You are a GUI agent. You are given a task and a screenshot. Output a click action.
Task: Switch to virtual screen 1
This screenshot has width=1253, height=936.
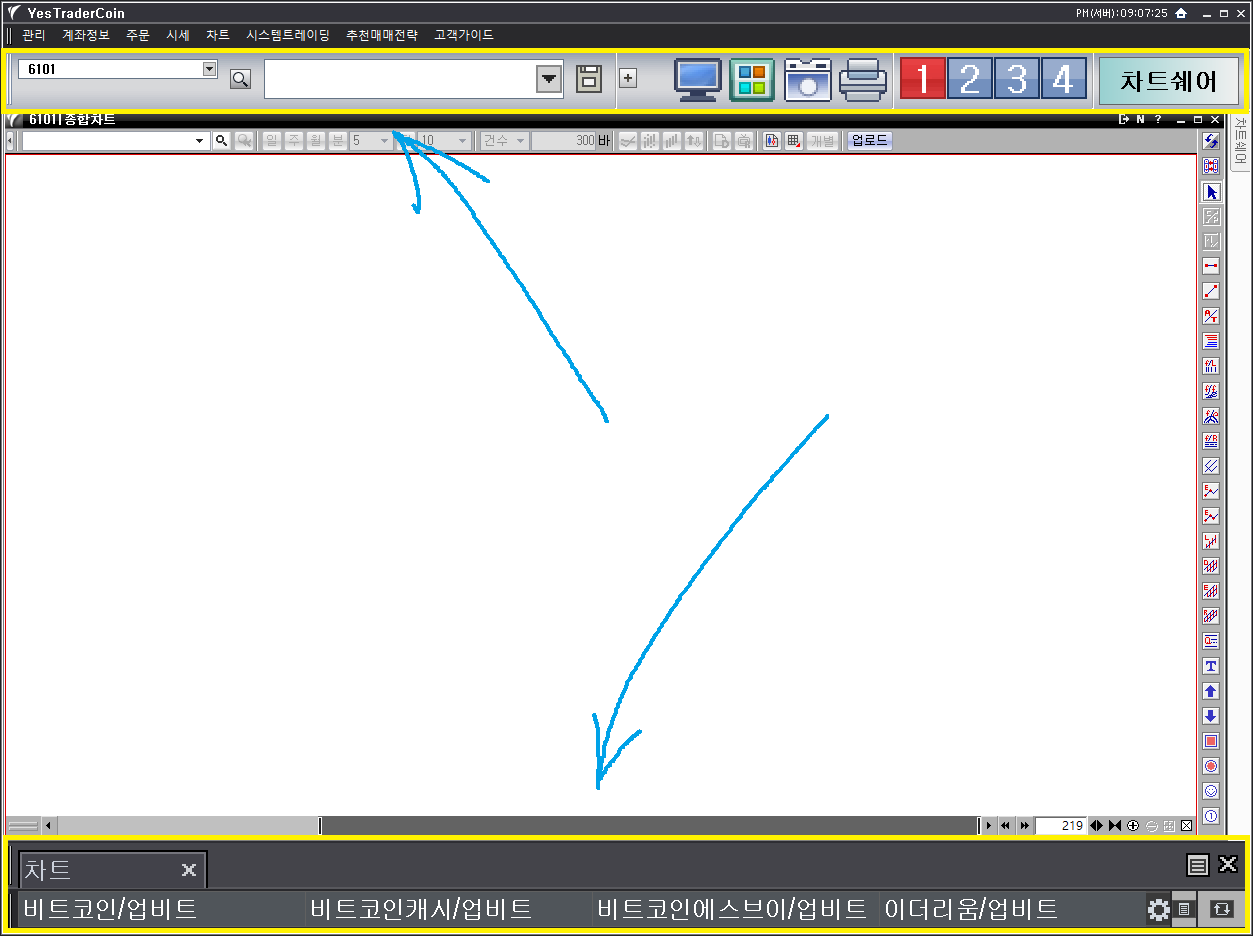click(x=923, y=79)
